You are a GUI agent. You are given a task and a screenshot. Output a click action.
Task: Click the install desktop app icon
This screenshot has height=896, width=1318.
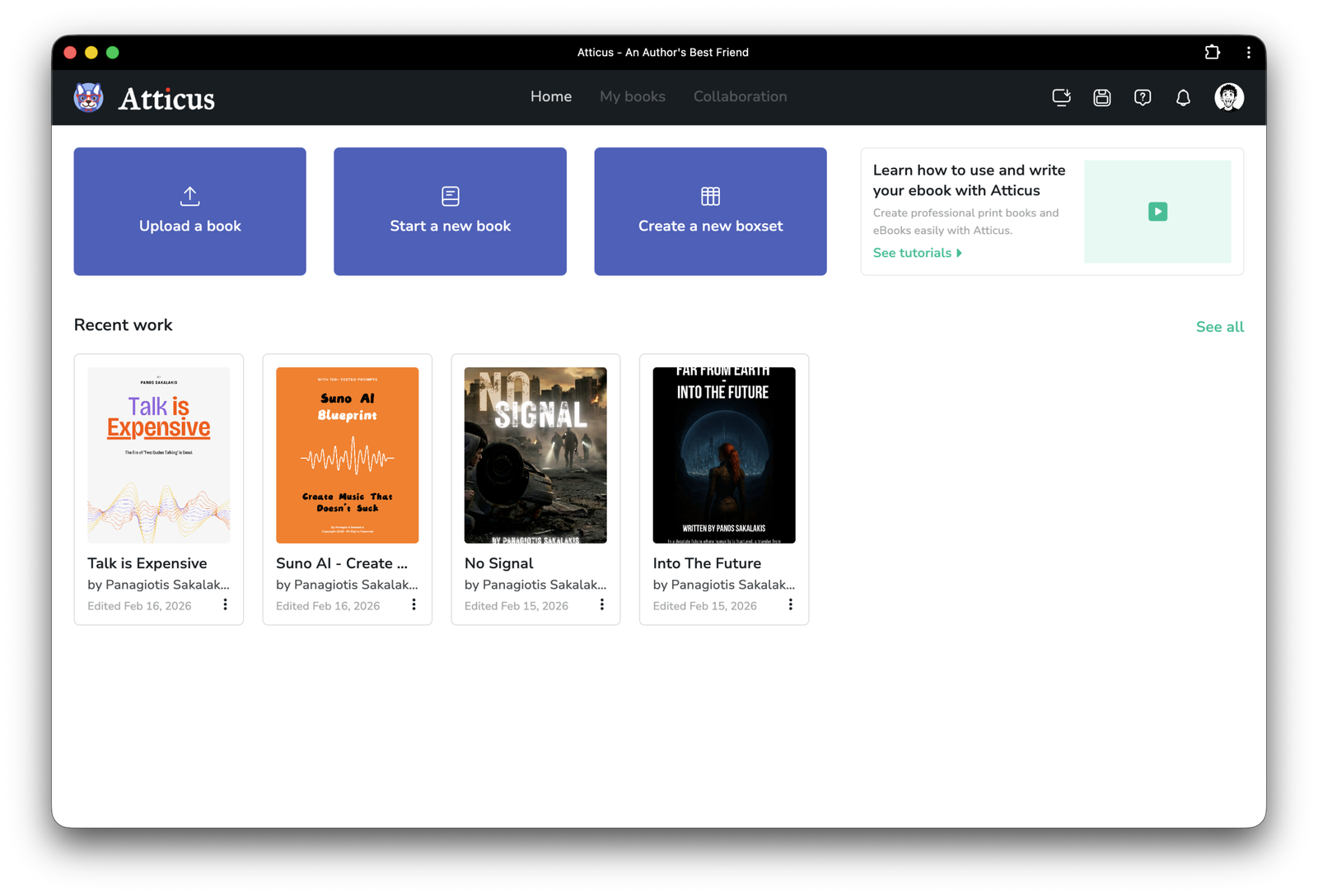[1061, 98]
